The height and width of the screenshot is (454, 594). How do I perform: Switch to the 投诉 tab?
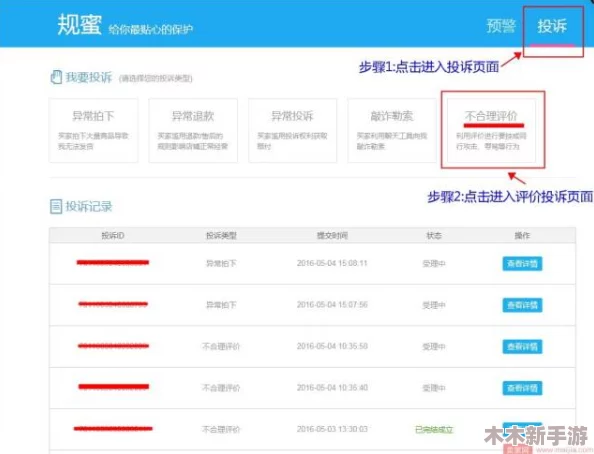click(x=552, y=26)
